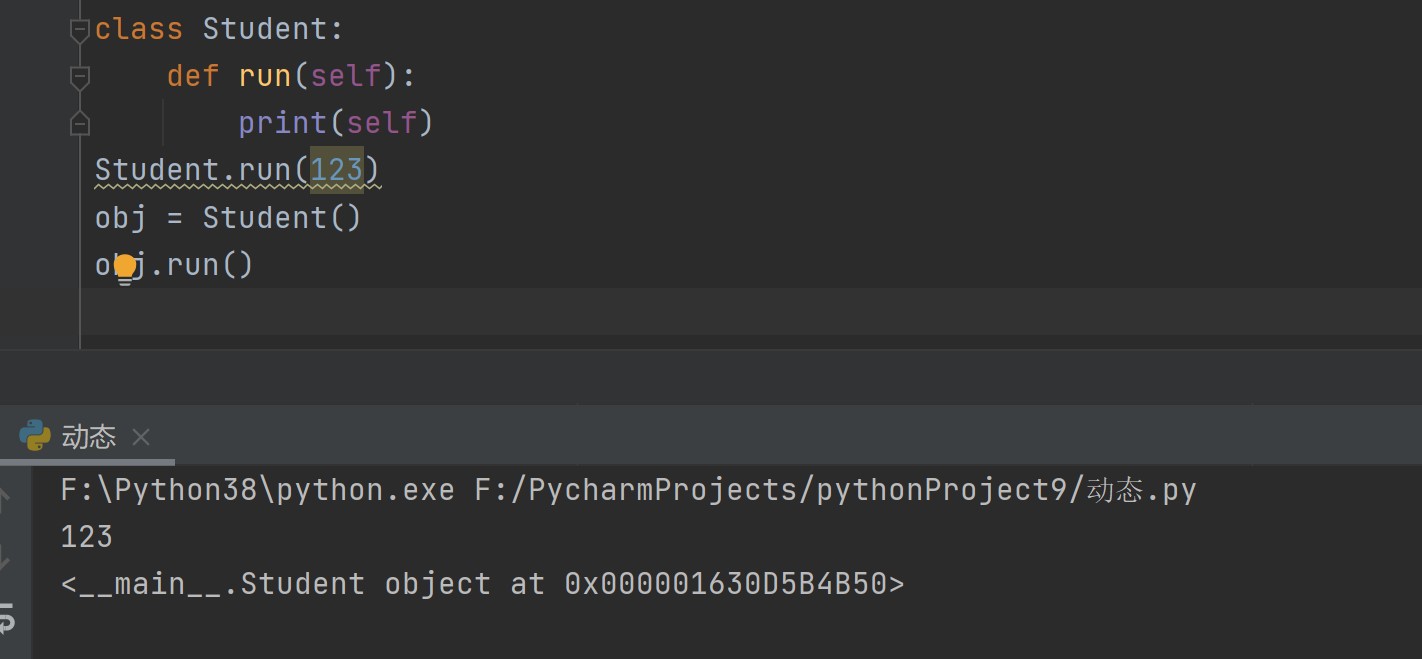The width and height of the screenshot is (1422, 659).
Task: Collapse the class Student code block
Action: [80, 30]
